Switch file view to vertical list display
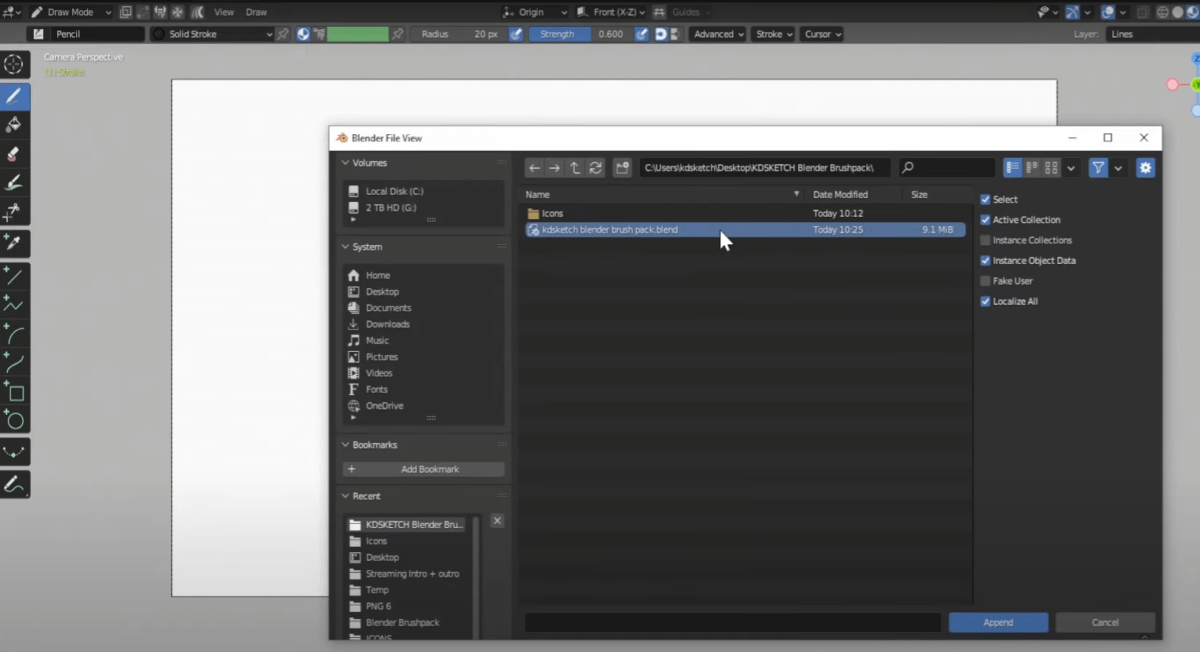The image size is (1200, 652). [x=1012, y=168]
